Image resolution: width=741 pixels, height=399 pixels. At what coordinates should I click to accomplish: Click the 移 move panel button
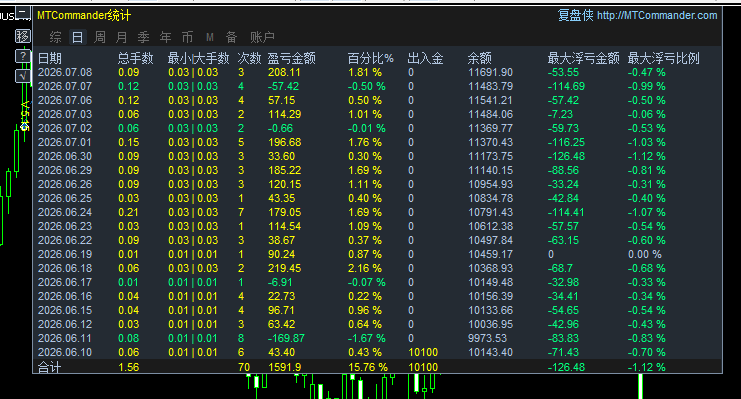click(23, 36)
